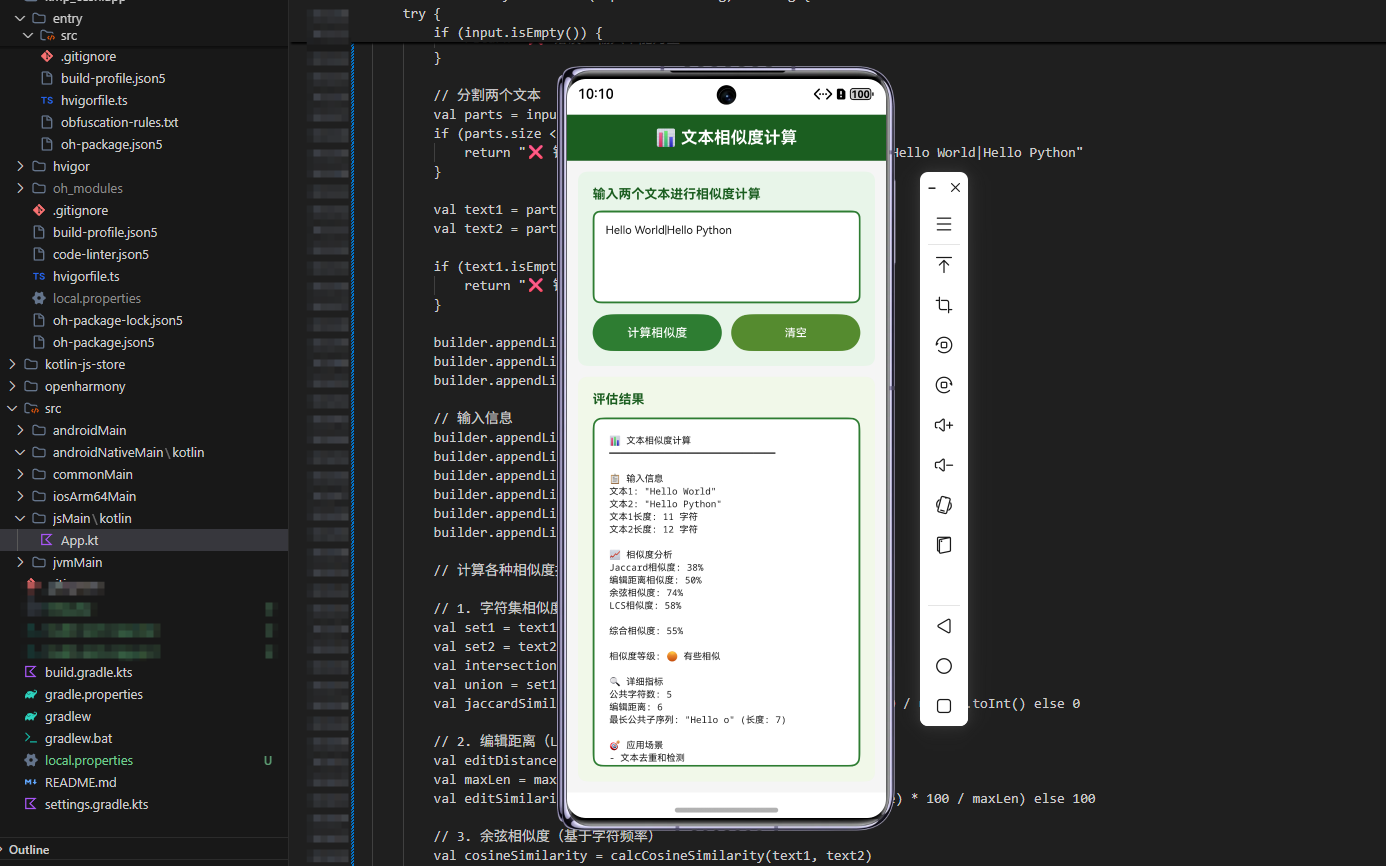This screenshot has width=1386, height=866.
Task: Open obfuscation-rules.txt
Action: pos(119,122)
